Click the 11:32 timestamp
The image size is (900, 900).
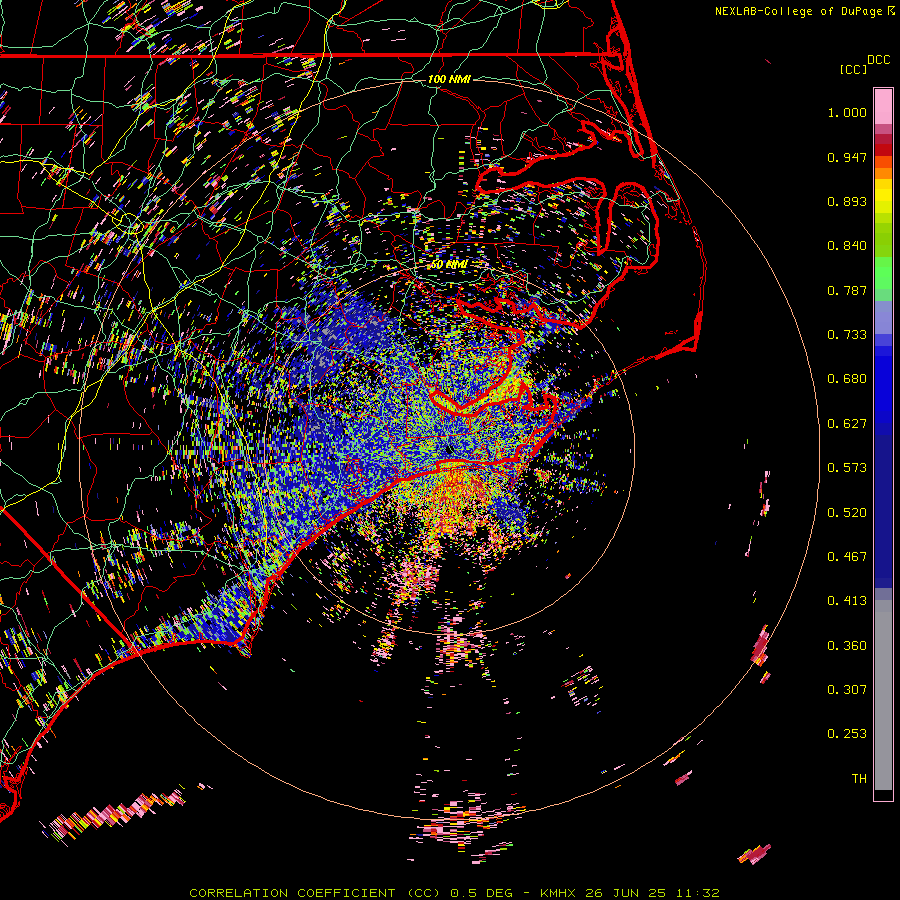pyautogui.click(x=697, y=893)
